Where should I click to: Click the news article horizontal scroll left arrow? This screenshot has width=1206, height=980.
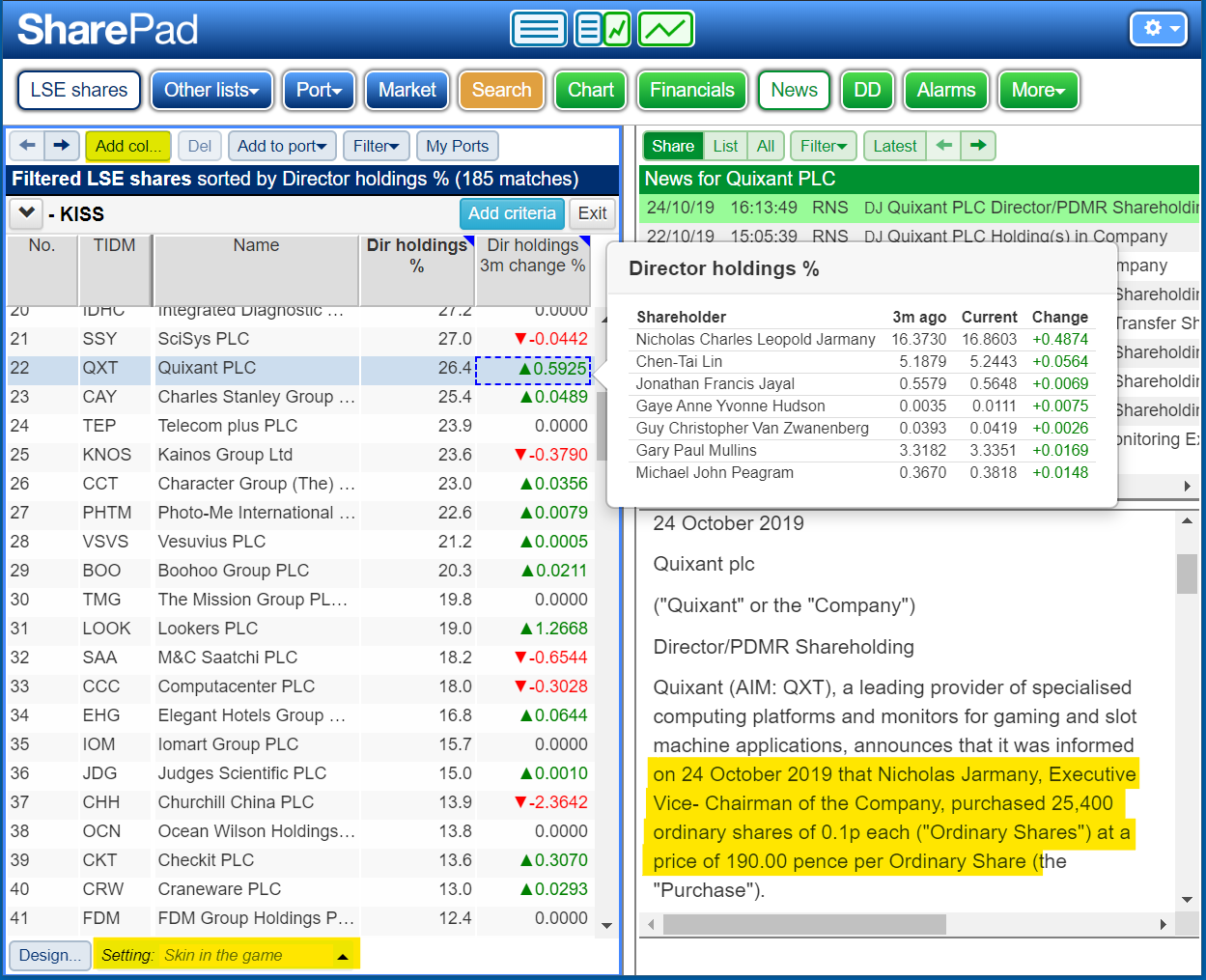(651, 924)
